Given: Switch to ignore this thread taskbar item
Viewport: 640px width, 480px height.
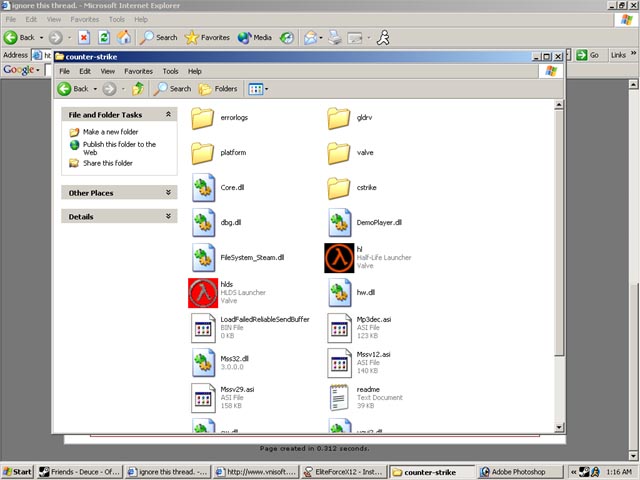Looking at the screenshot, I should coord(168,472).
